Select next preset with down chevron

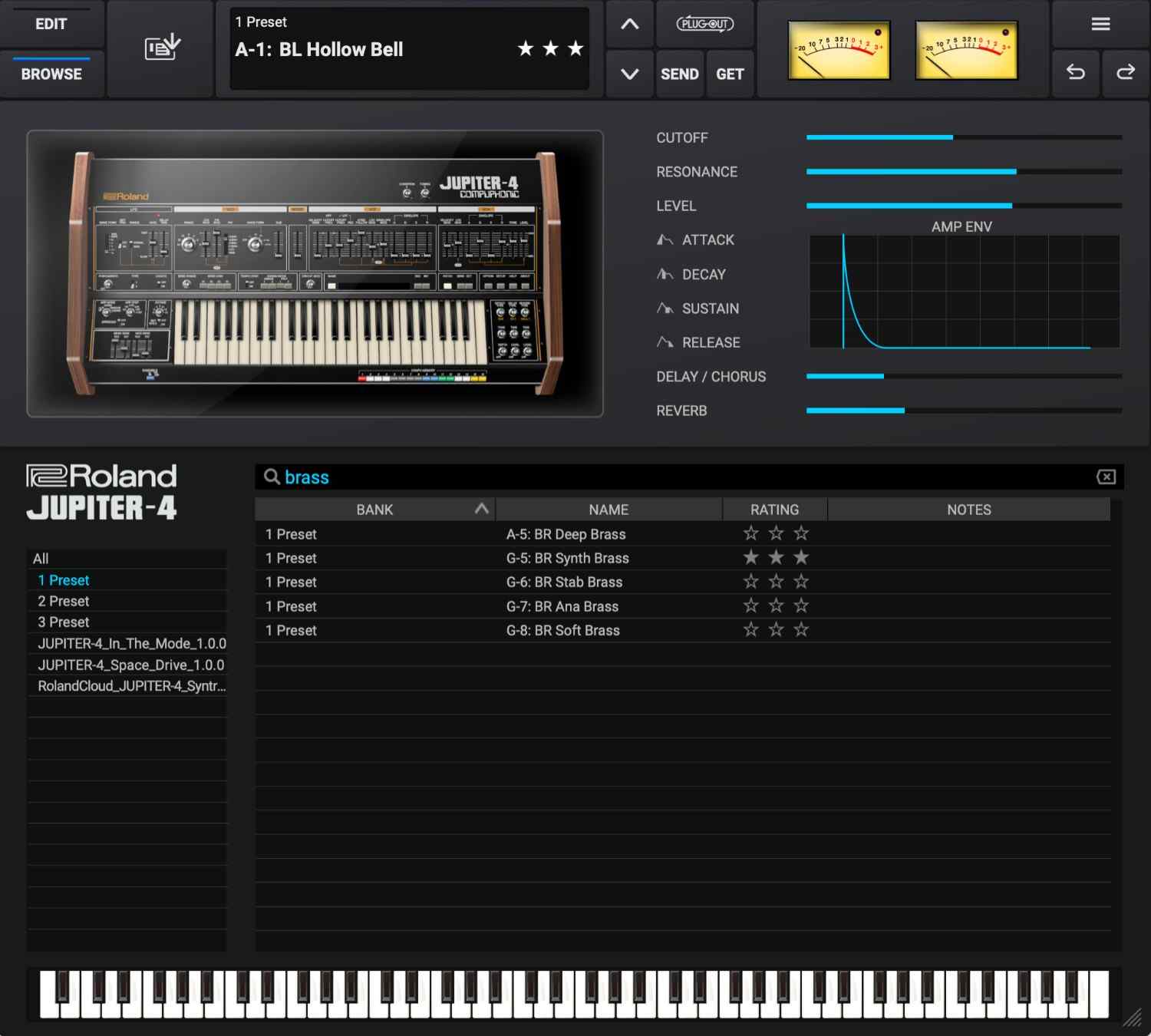(629, 74)
